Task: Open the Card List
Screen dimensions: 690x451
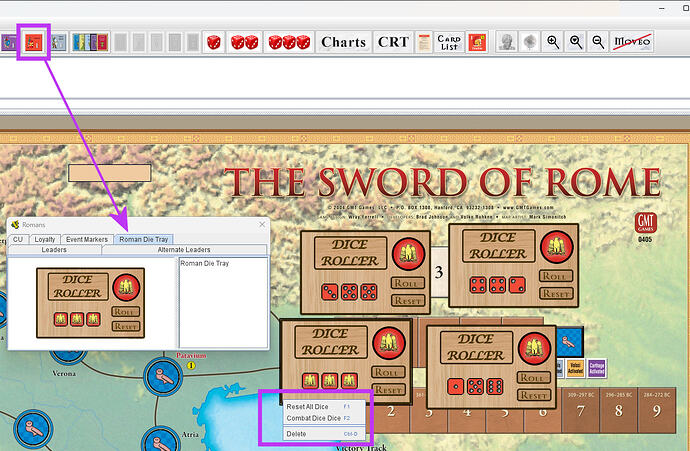Action: [x=449, y=42]
